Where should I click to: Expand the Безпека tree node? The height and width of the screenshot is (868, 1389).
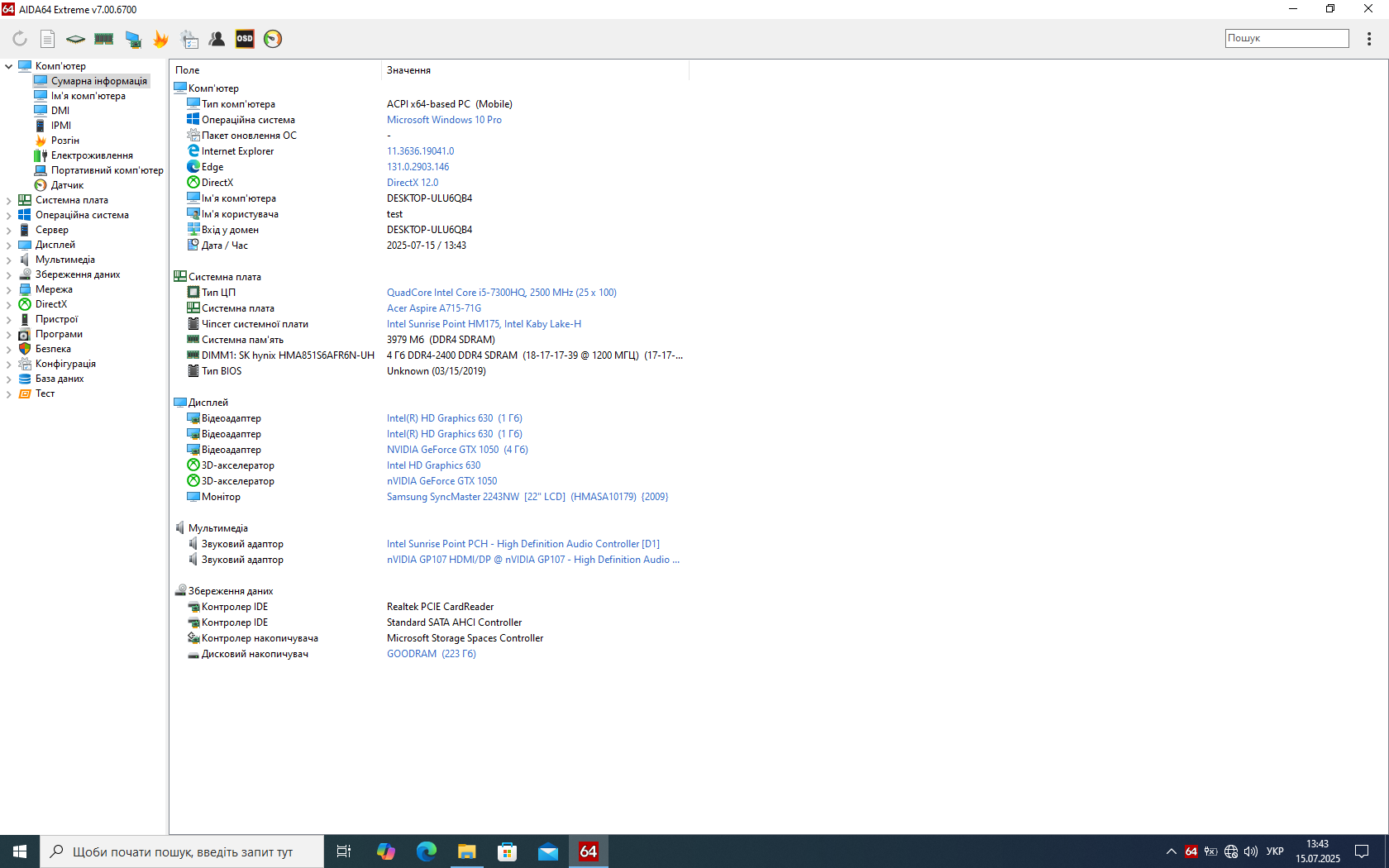tap(9, 349)
